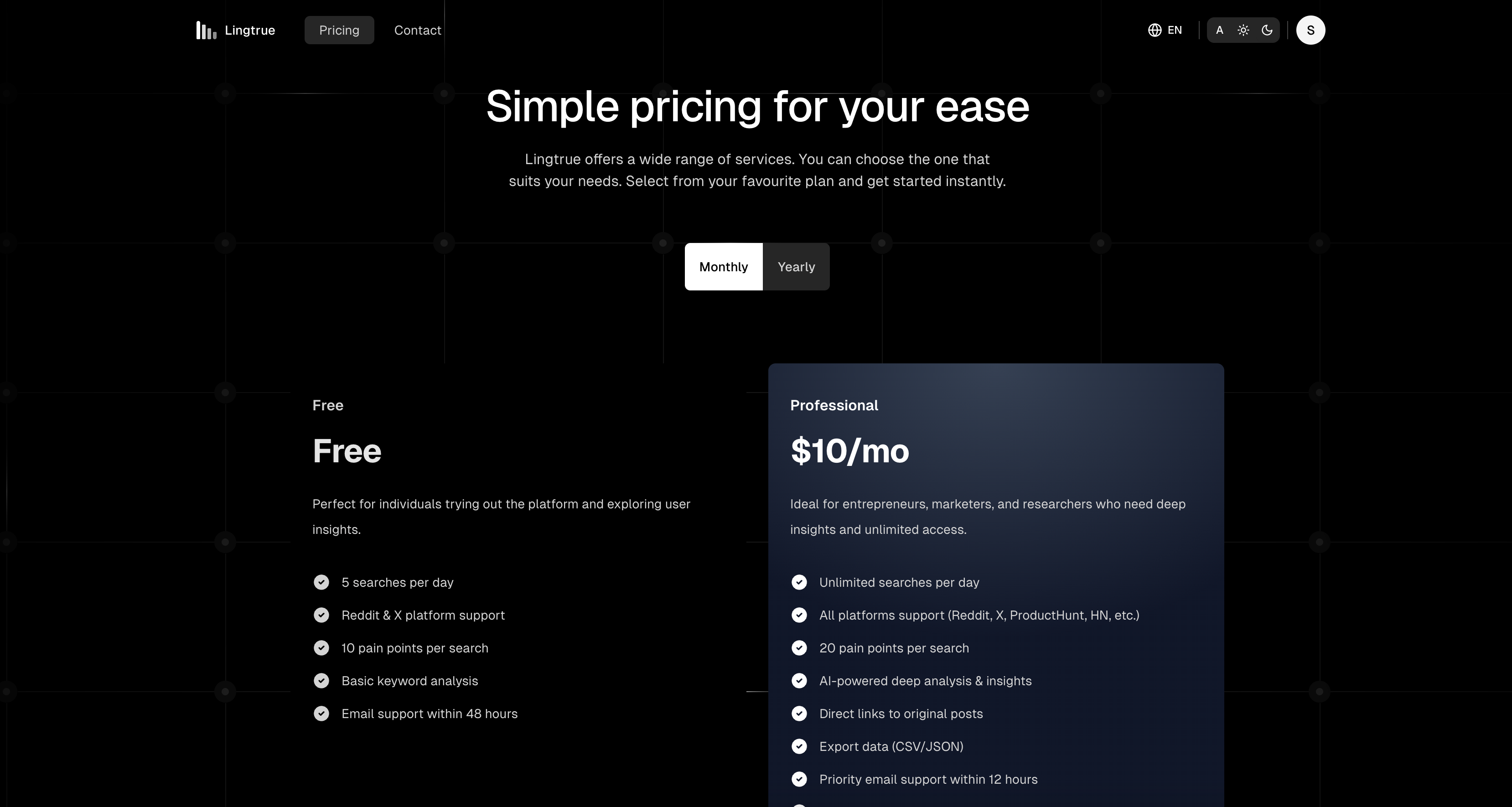Select Monthly billing option

click(x=724, y=266)
